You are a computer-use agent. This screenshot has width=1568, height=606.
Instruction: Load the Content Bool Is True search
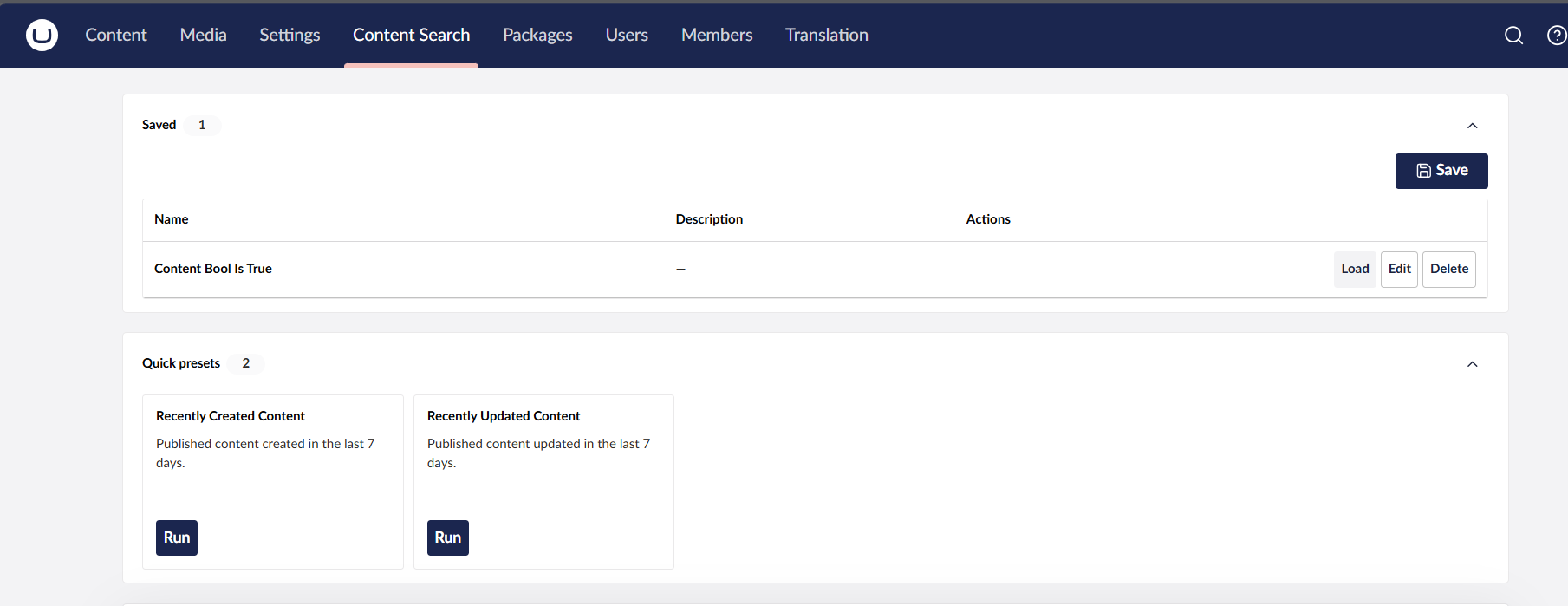click(1355, 269)
